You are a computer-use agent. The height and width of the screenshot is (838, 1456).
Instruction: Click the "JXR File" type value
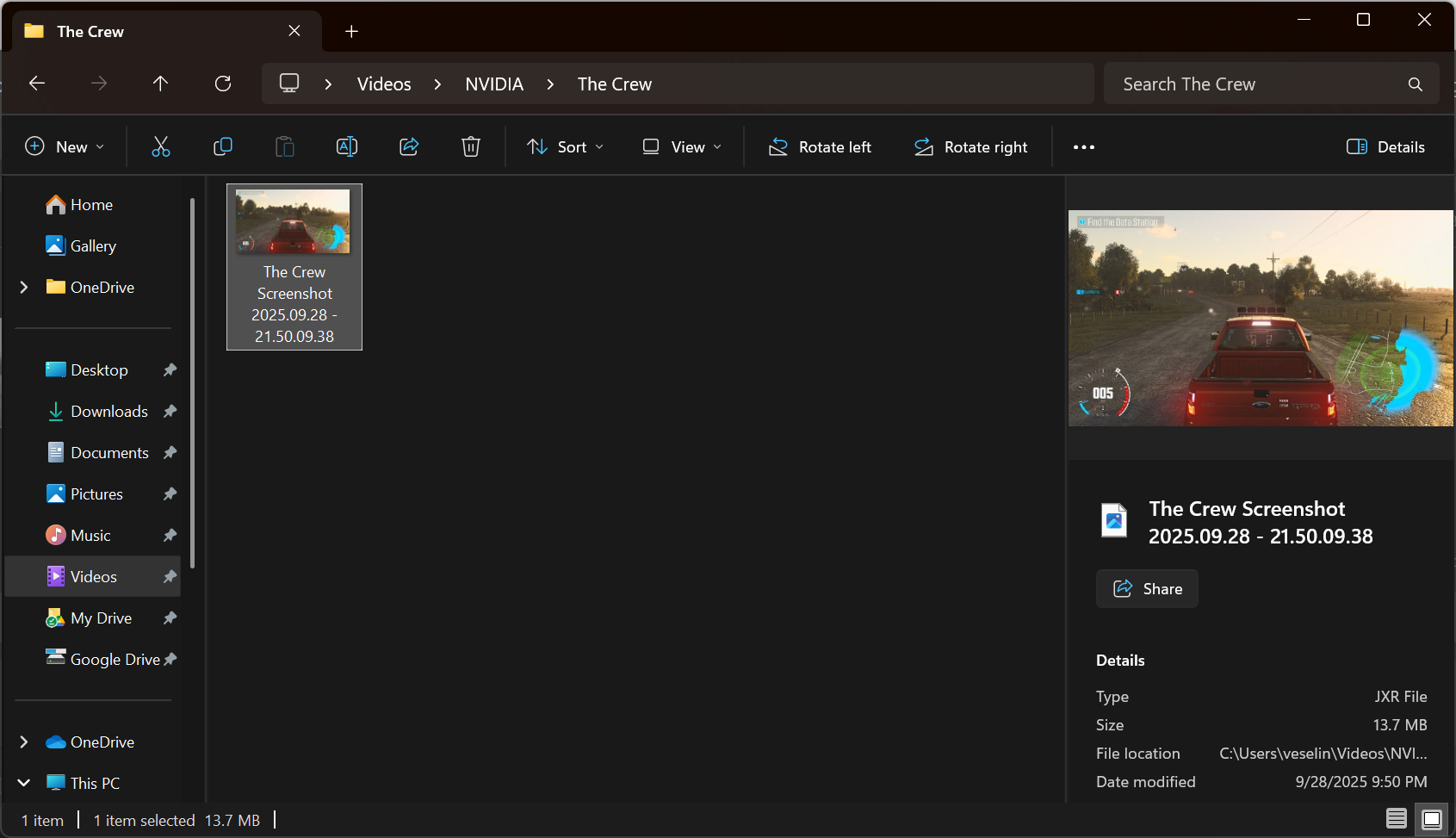[1400, 697]
